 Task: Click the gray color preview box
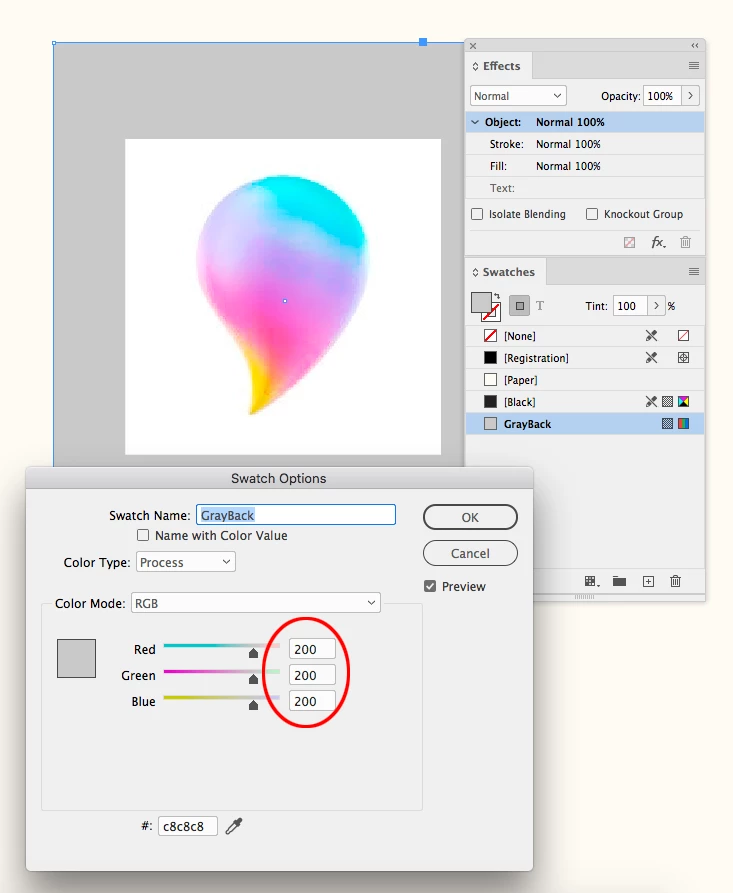(76, 658)
